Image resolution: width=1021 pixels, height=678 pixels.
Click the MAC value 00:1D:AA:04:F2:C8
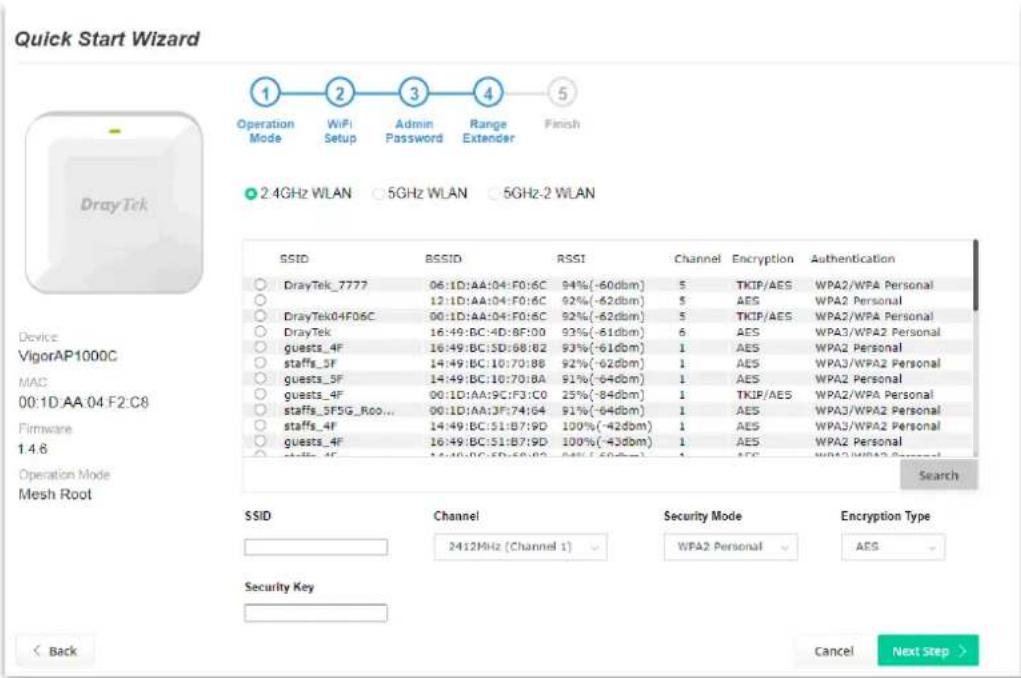pos(83,403)
